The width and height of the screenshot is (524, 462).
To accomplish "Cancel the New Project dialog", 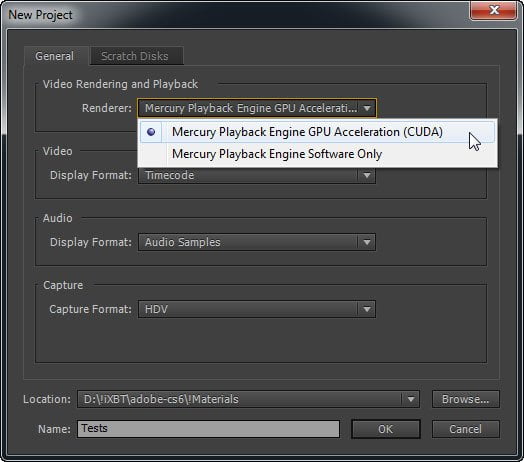I will click(x=466, y=429).
